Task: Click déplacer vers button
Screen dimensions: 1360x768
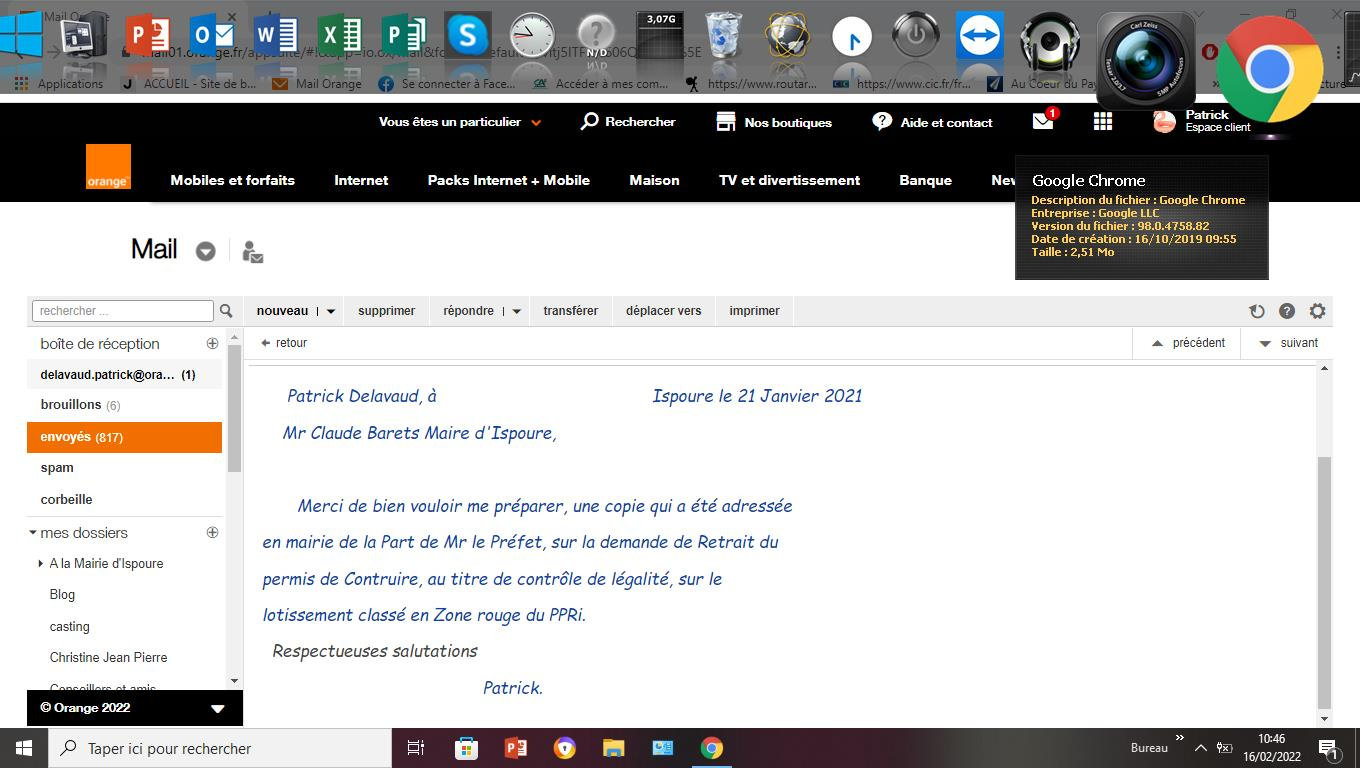Action: pyautogui.click(x=664, y=311)
